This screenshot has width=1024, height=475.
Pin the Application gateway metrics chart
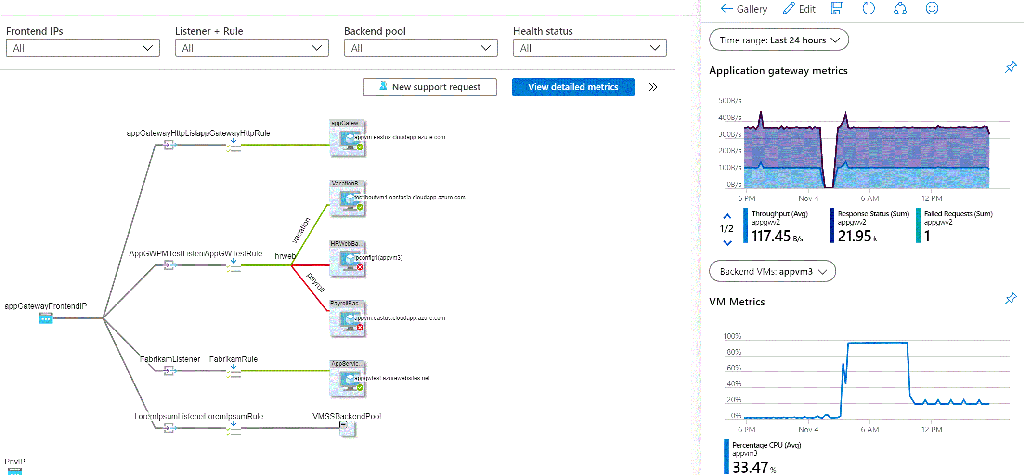coord(1011,68)
